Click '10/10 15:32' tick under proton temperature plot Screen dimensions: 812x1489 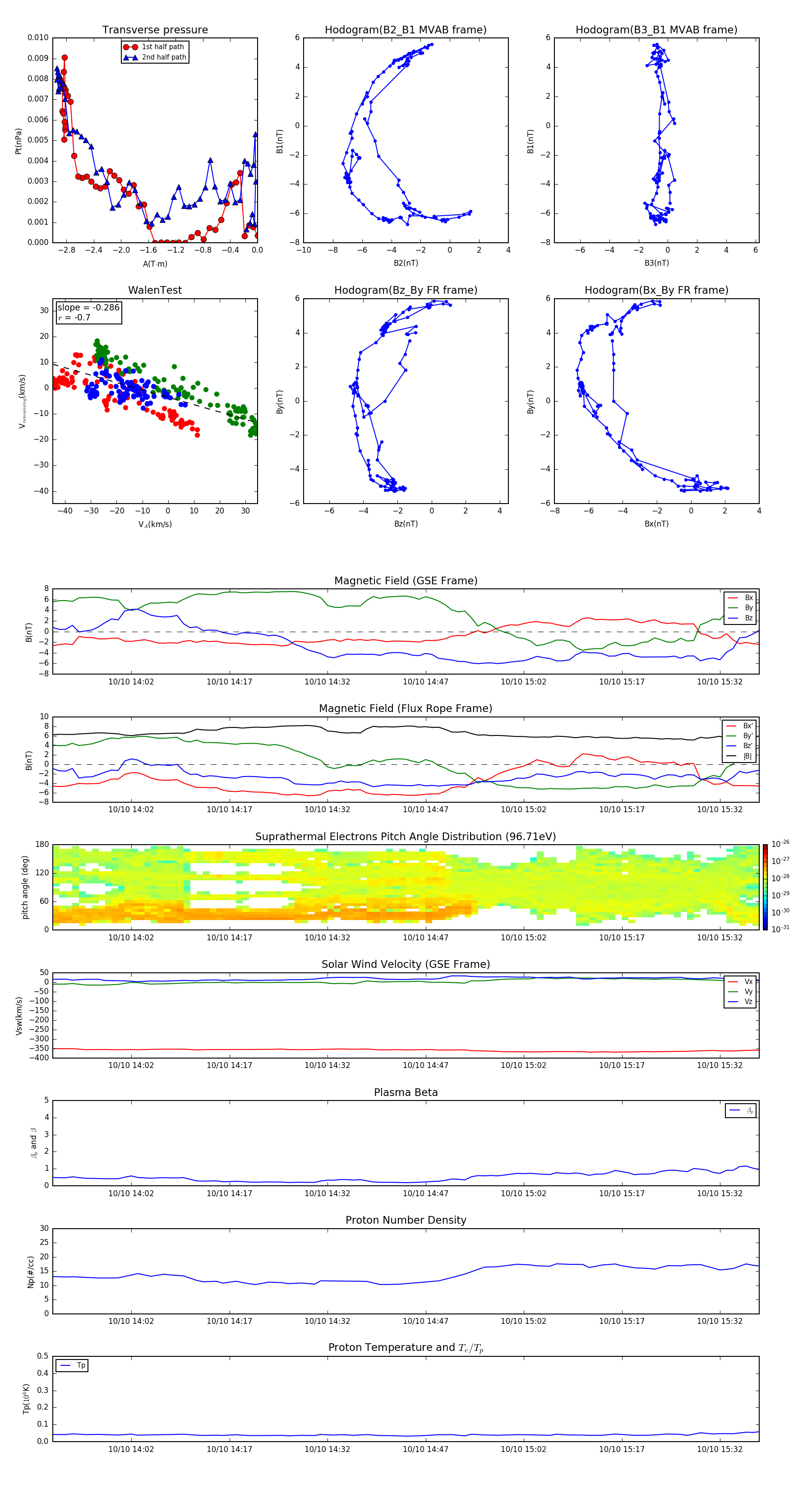720,1449
